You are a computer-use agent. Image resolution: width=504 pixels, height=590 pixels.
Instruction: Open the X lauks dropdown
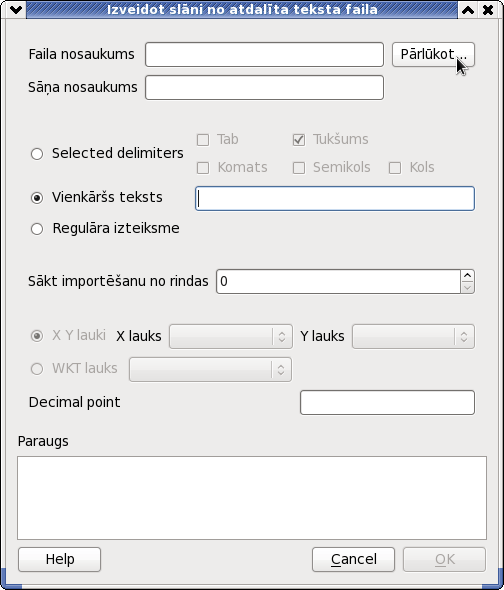click(x=231, y=336)
